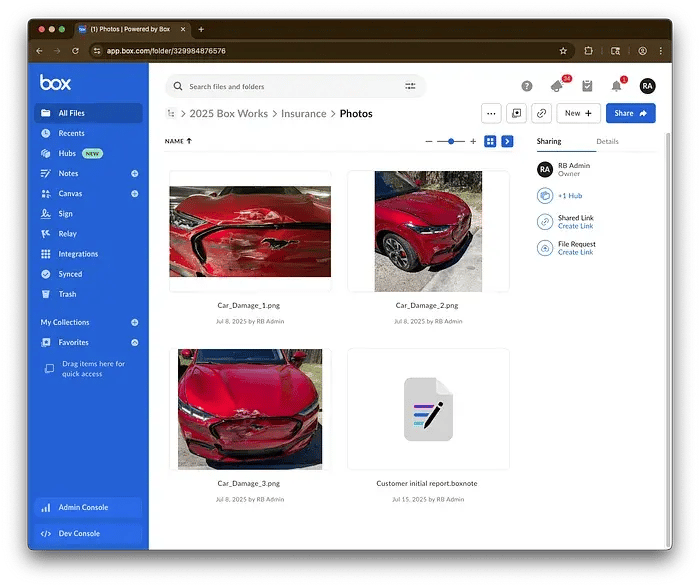Open +1 Hub link
The image size is (700, 587).
[570, 196]
